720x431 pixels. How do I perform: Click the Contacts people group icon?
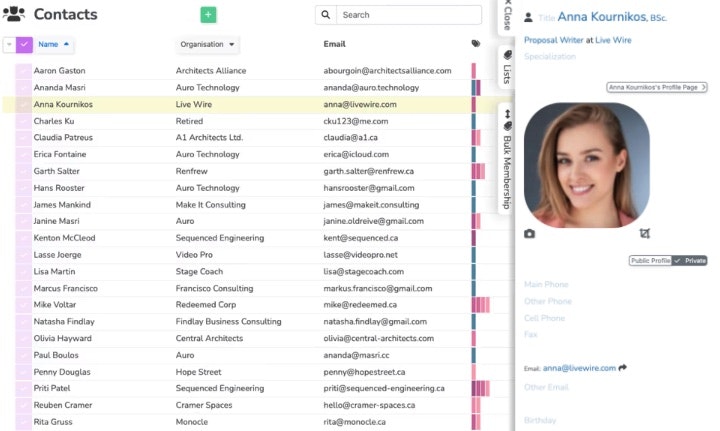point(14,14)
